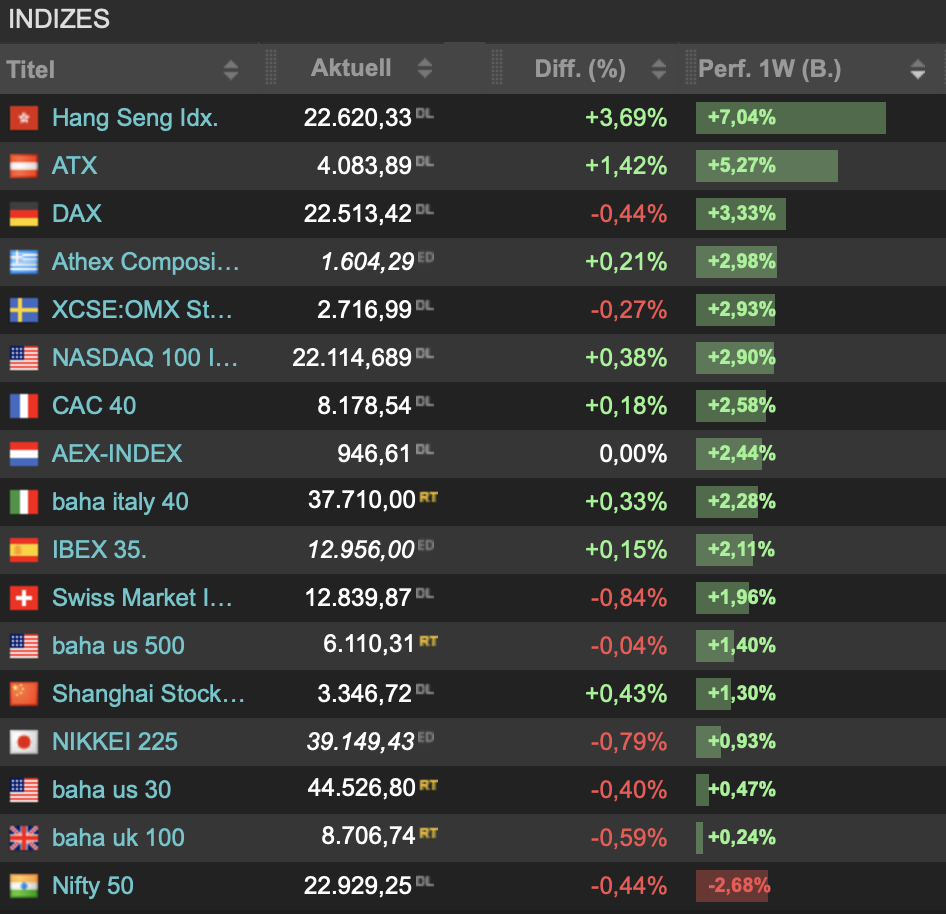The height and width of the screenshot is (914, 946).
Task: Select the 0,00% Diff value for AEX-INDEX
Action: pyautogui.click(x=633, y=454)
